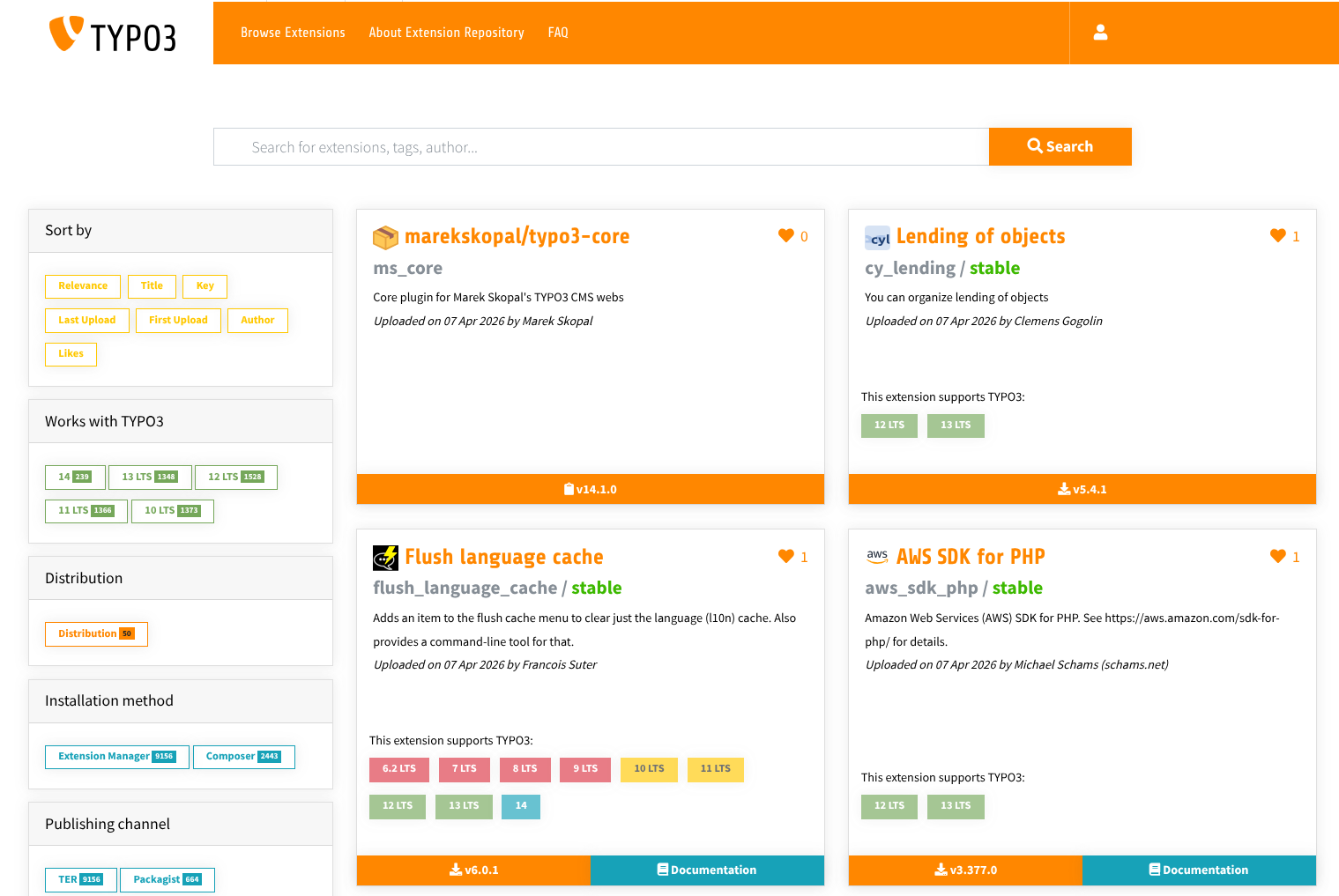This screenshot has height=896, width=1339.
Task: Download Lending of objects v5.4.1
Action: coord(1082,489)
